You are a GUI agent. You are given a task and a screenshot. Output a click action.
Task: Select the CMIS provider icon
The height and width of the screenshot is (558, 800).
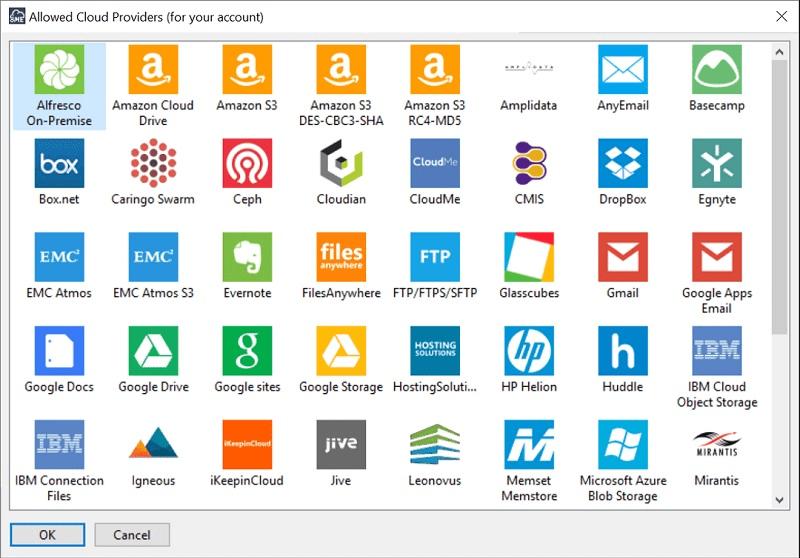pyautogui.click(x=529, y=163)
